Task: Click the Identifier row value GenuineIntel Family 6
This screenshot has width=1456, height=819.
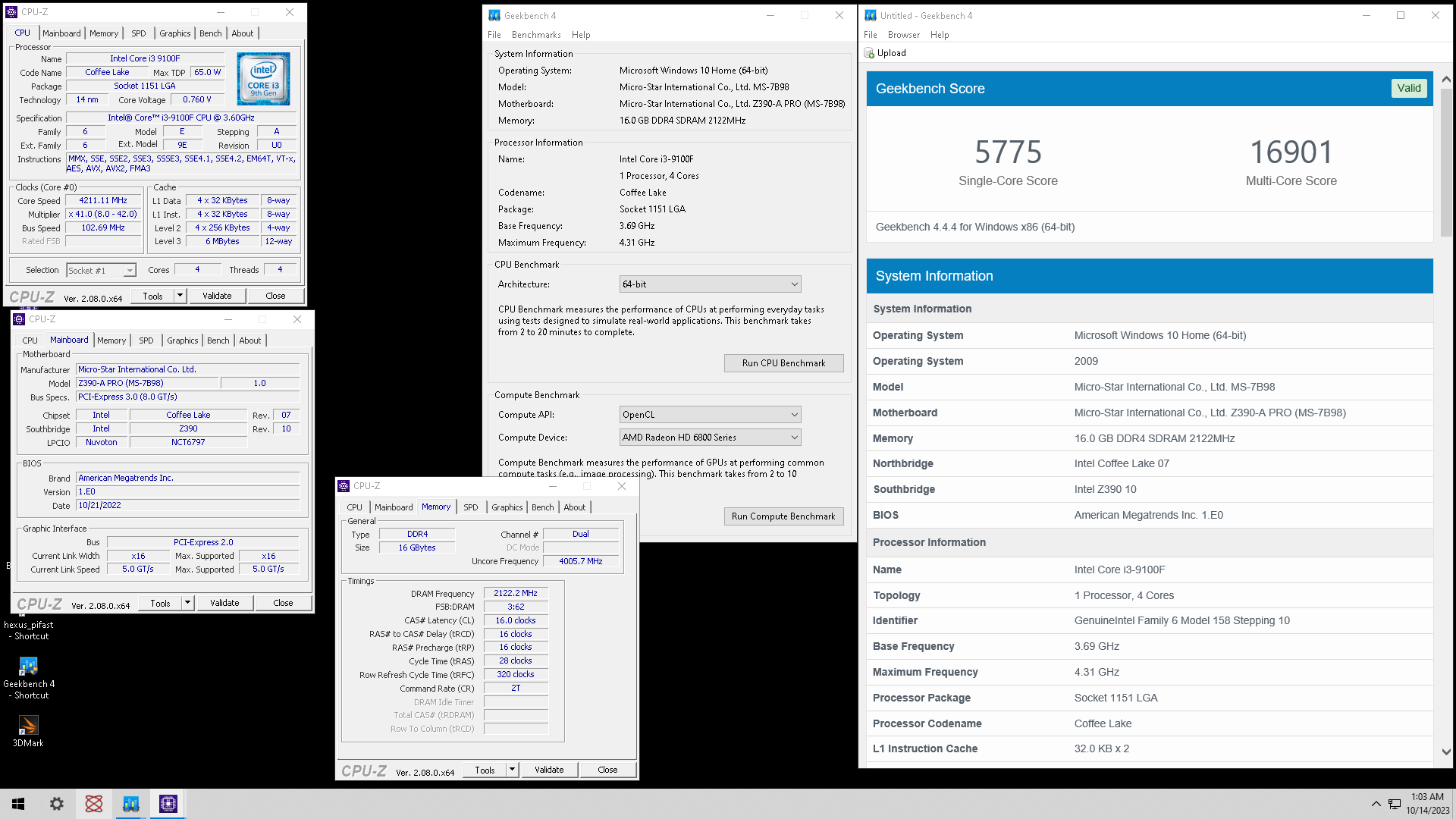Action: tap(1181, 620)
